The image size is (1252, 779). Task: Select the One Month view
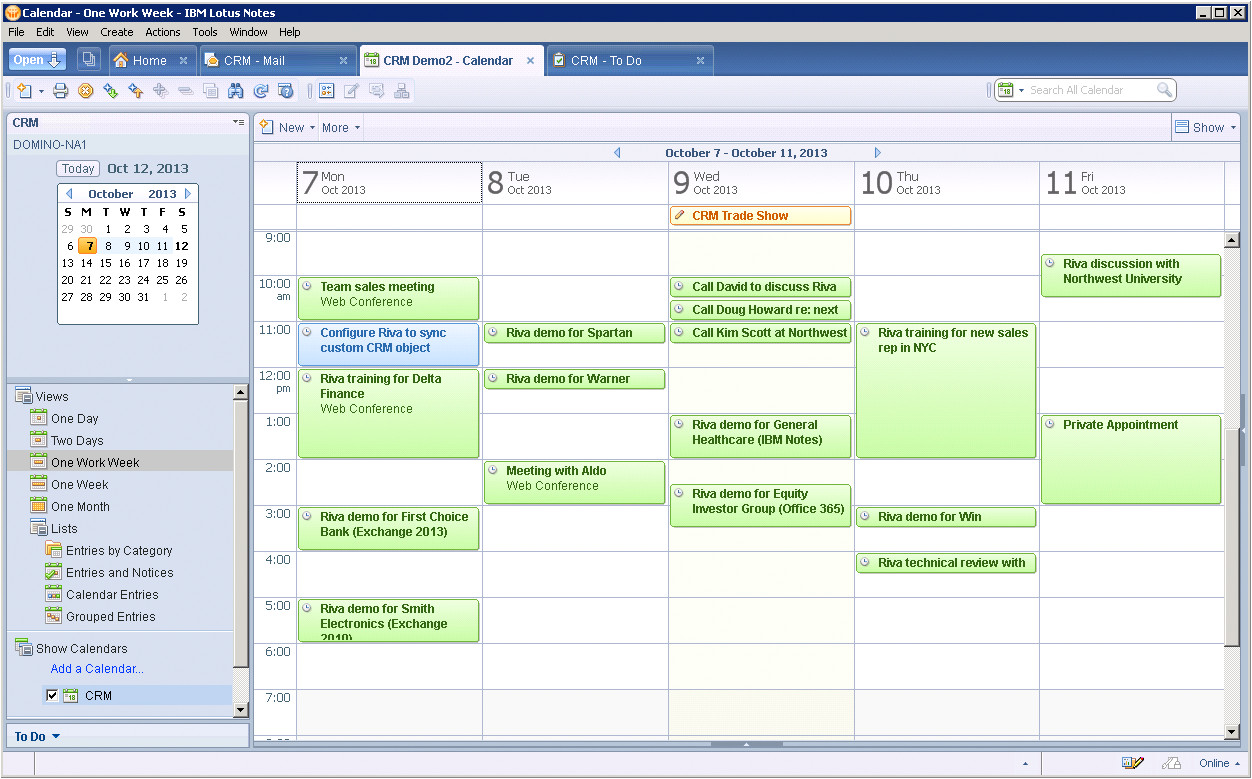tap(80, 507)
